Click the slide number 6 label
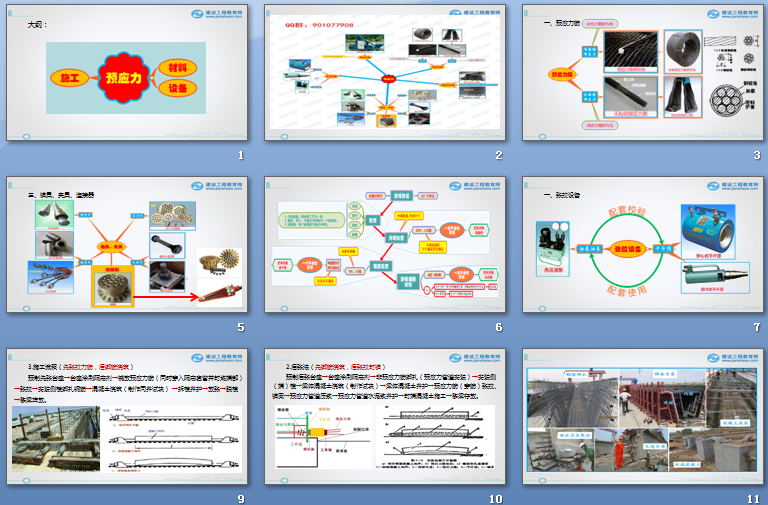This screenshot has height=505, width=768. 498,327
